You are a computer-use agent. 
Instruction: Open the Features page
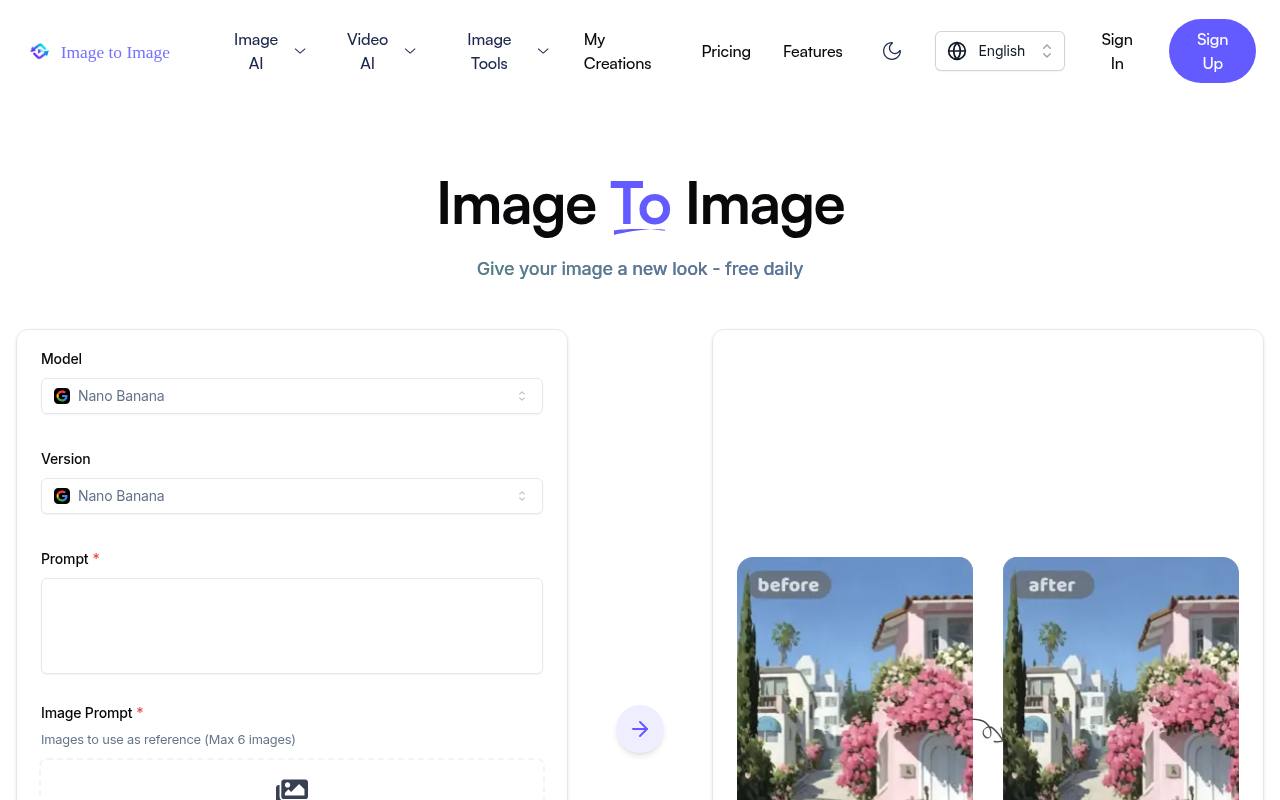pyautogui.click(x=812, y=51)
